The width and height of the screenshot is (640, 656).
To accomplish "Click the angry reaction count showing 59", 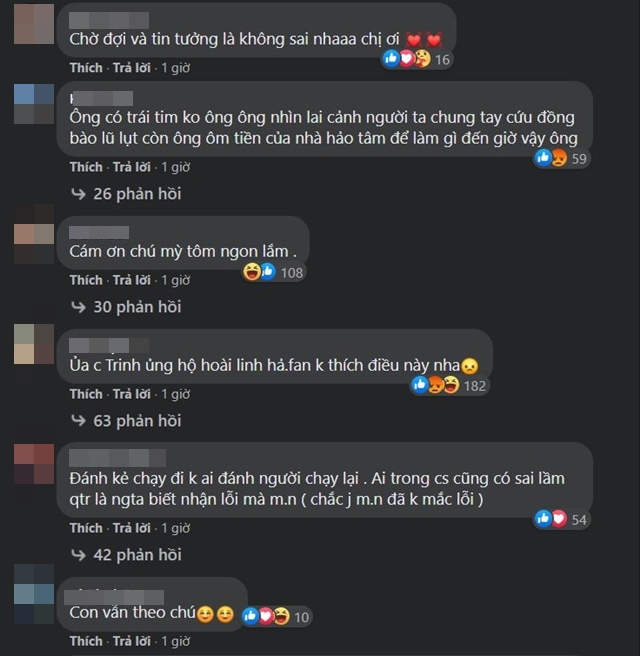I will point(562,159).
